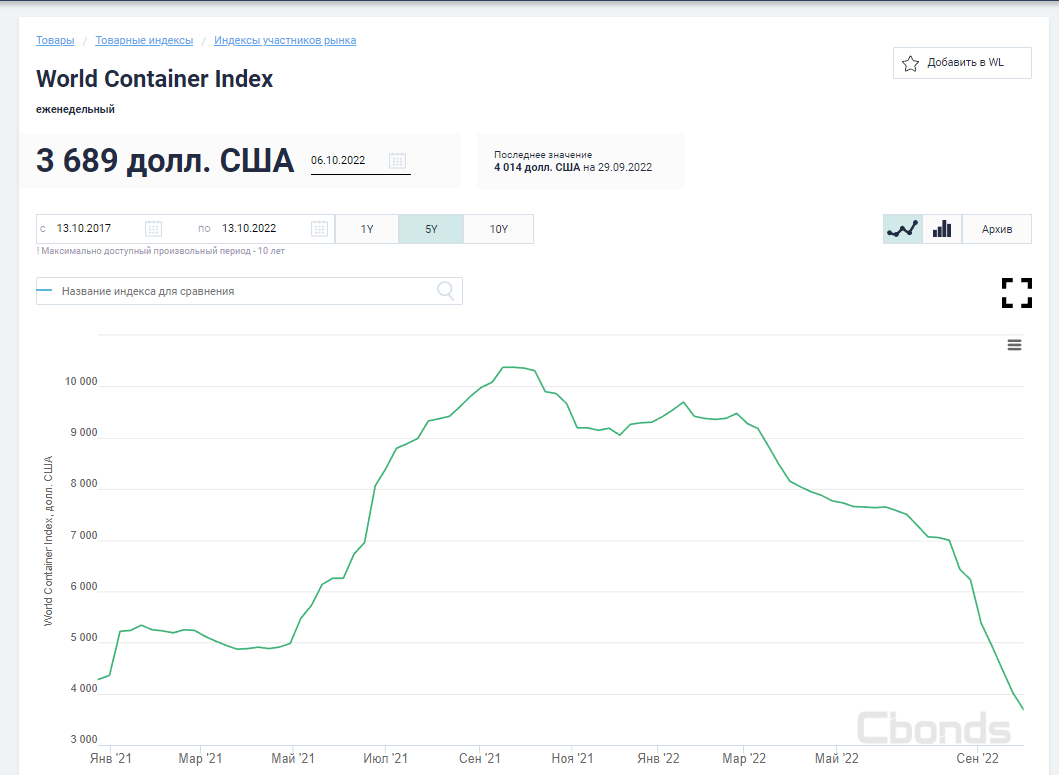1059x775 pixels.
Task: Open calendar icon beside 06.10.2022 date
Action: coord(397,160)
